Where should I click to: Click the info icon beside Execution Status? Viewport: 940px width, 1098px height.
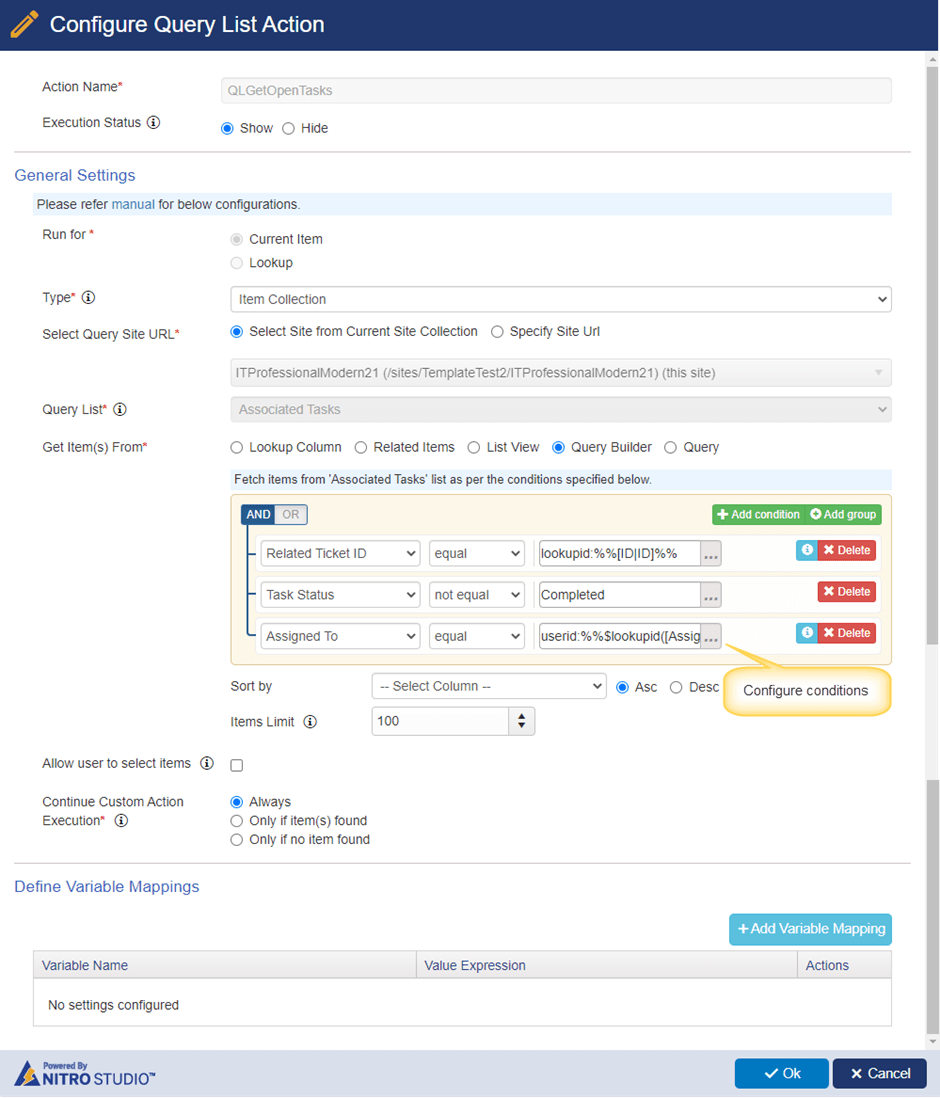(x=152, y=122)
